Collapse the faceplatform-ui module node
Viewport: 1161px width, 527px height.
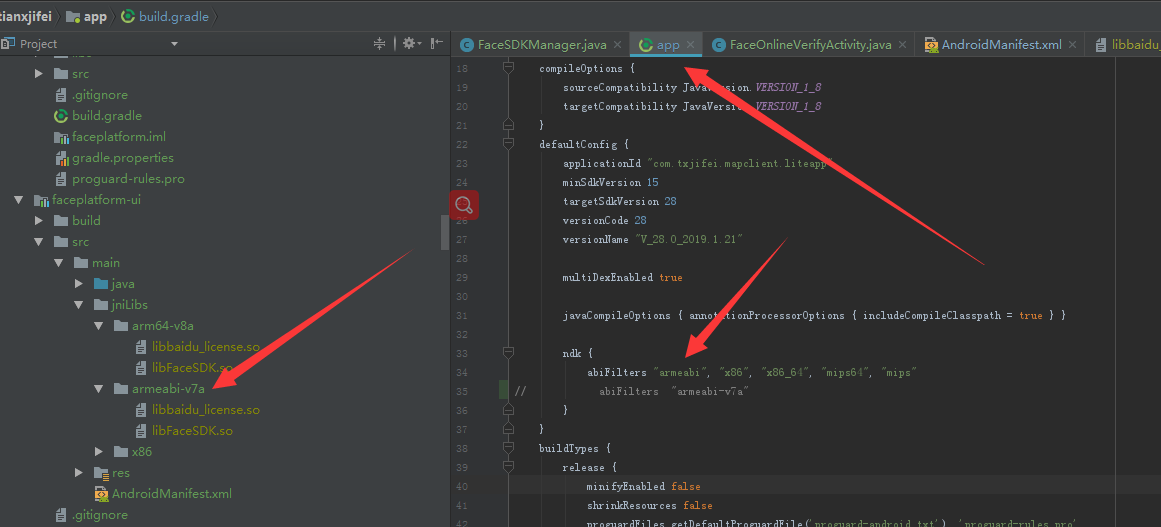[x=18, y=200]
